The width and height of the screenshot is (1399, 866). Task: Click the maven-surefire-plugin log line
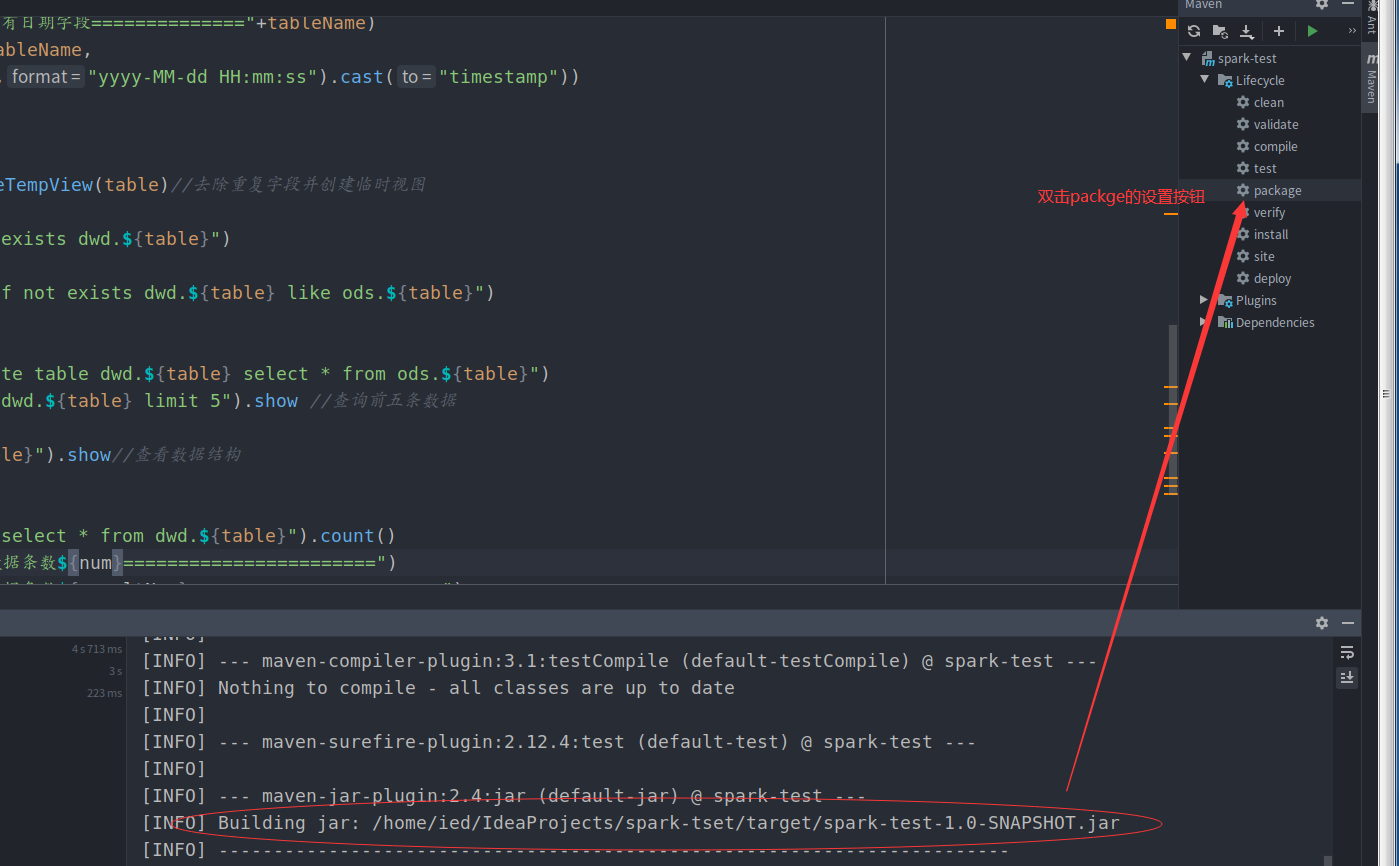pyautogui.click(x=559, y=742)
